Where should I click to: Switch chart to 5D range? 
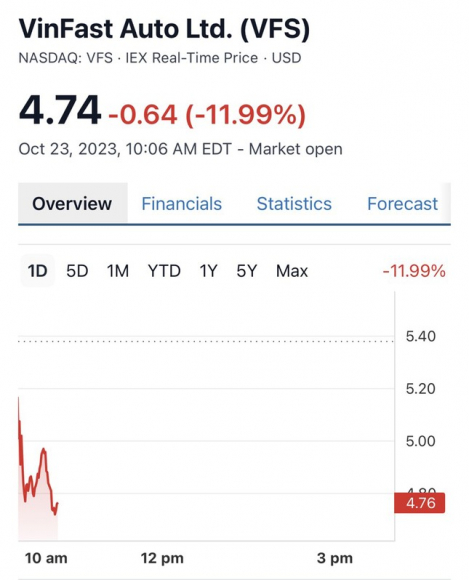(x=77, y=271)
